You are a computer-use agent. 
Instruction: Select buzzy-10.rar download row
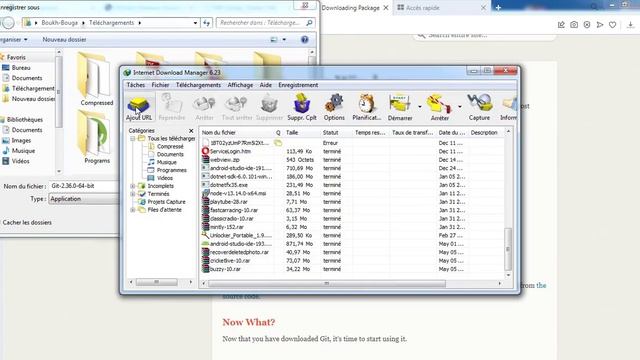click(x=353, y=269)
